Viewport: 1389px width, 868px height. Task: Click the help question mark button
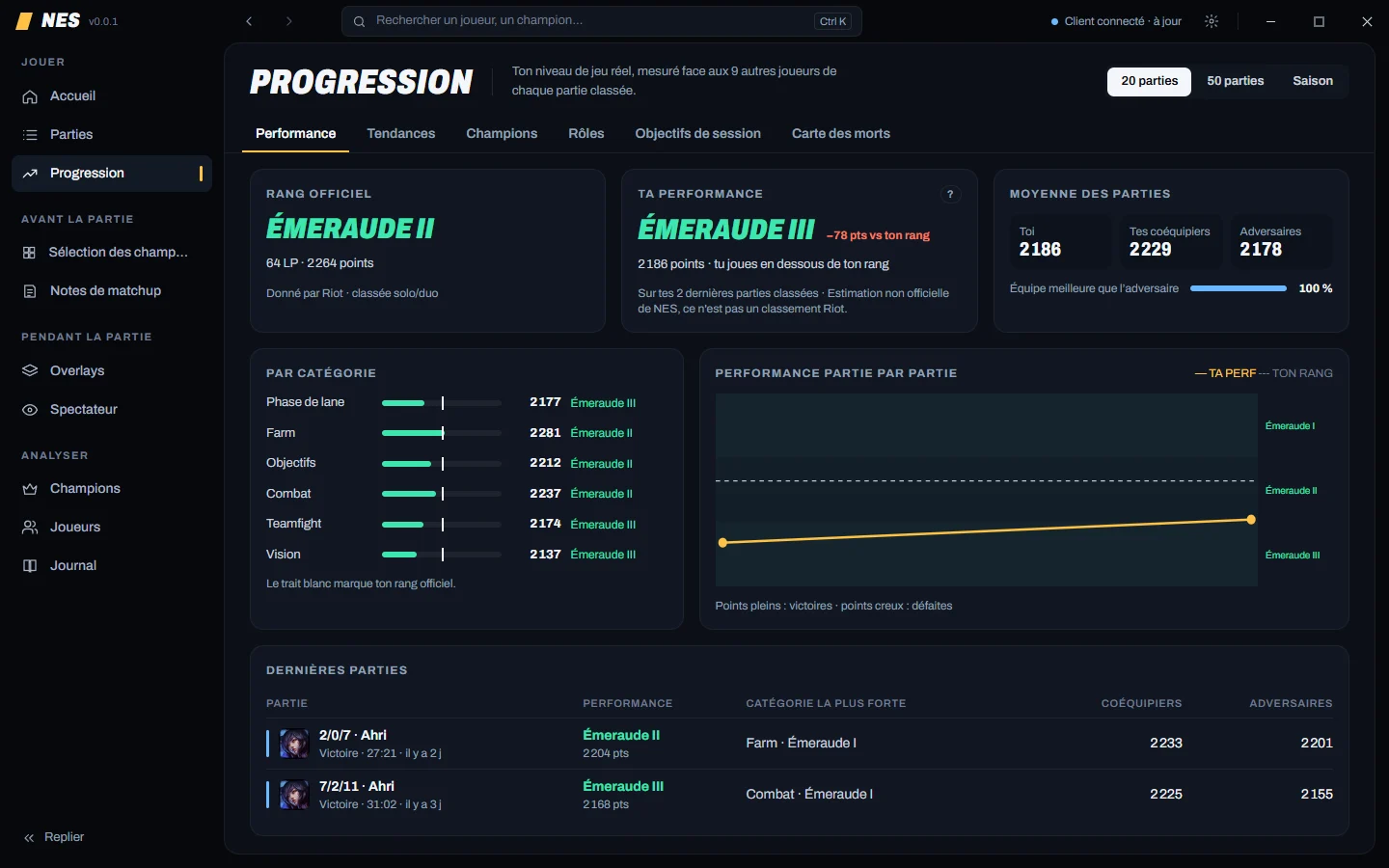coord(950,195)
